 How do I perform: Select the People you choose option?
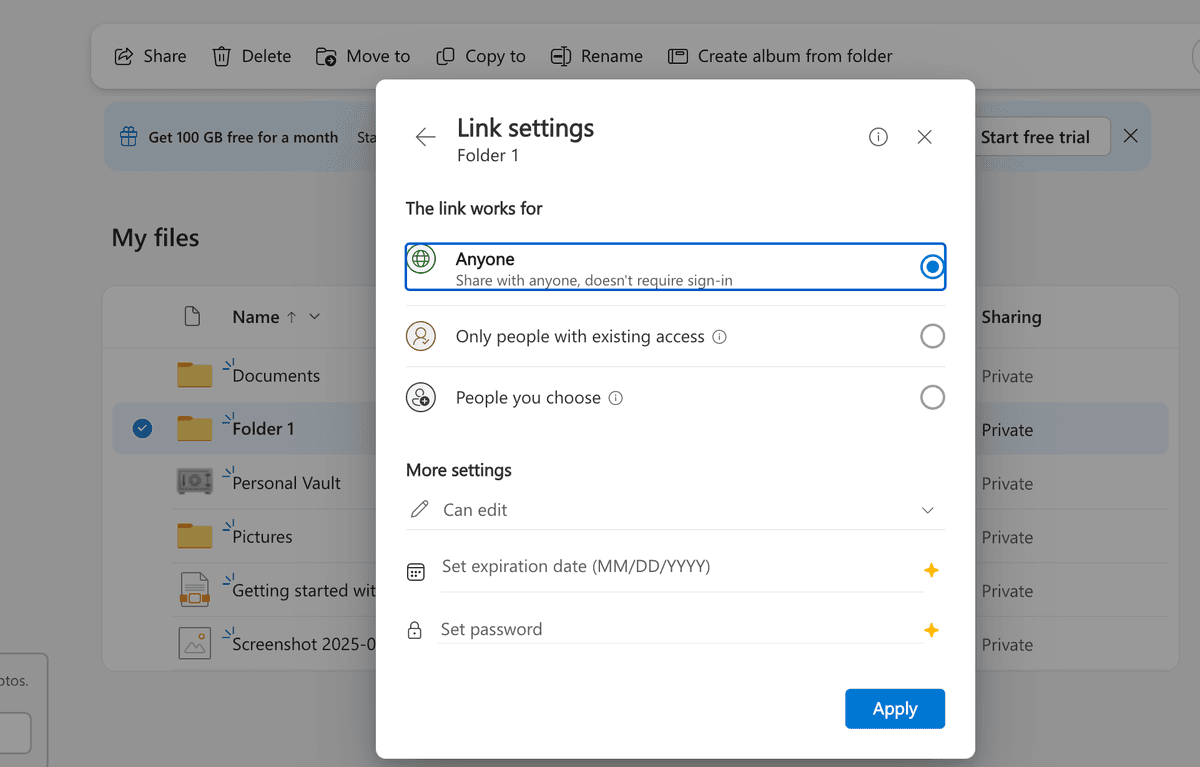click(932, 397)
